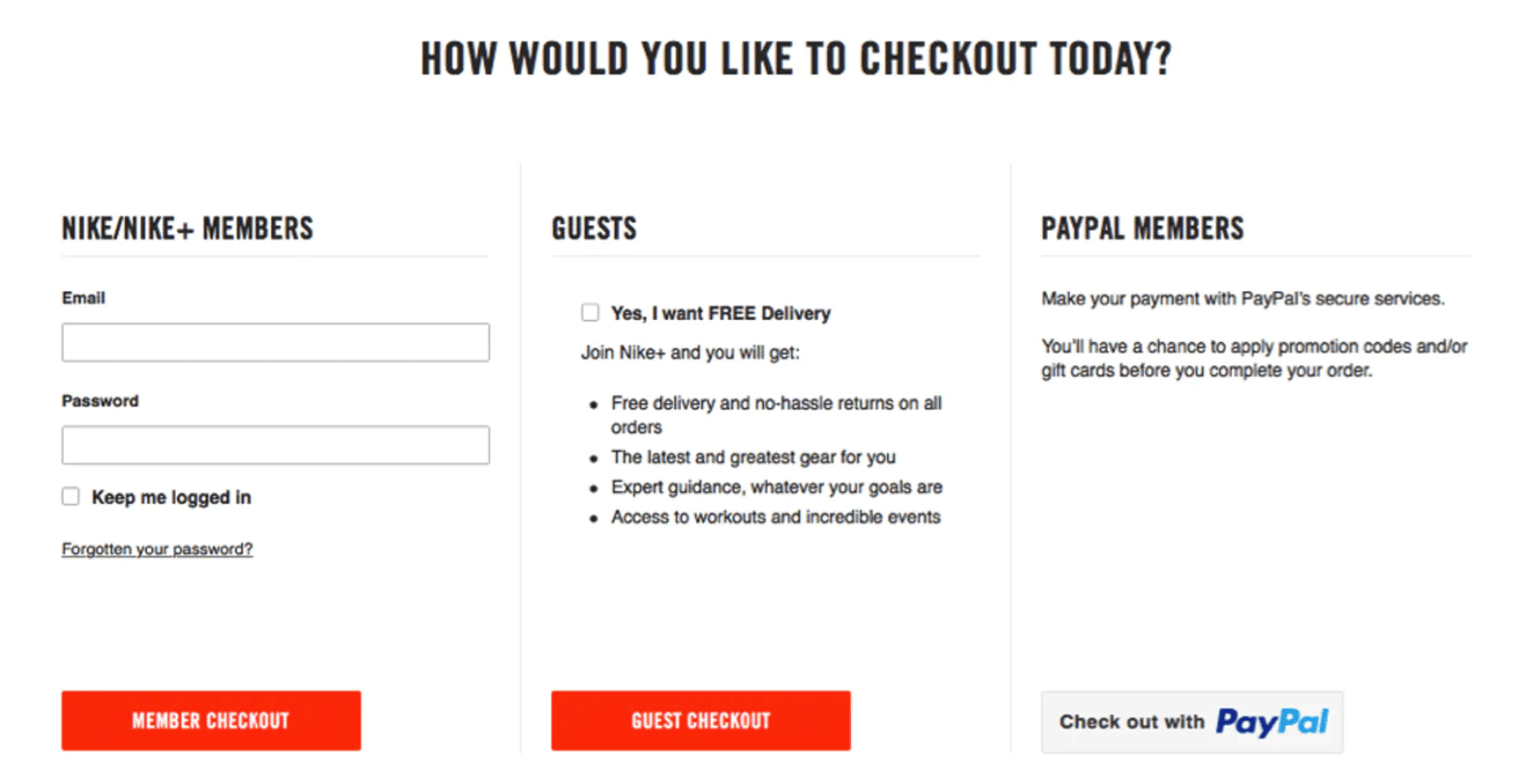Click inside the Email input field

point(276,344)
